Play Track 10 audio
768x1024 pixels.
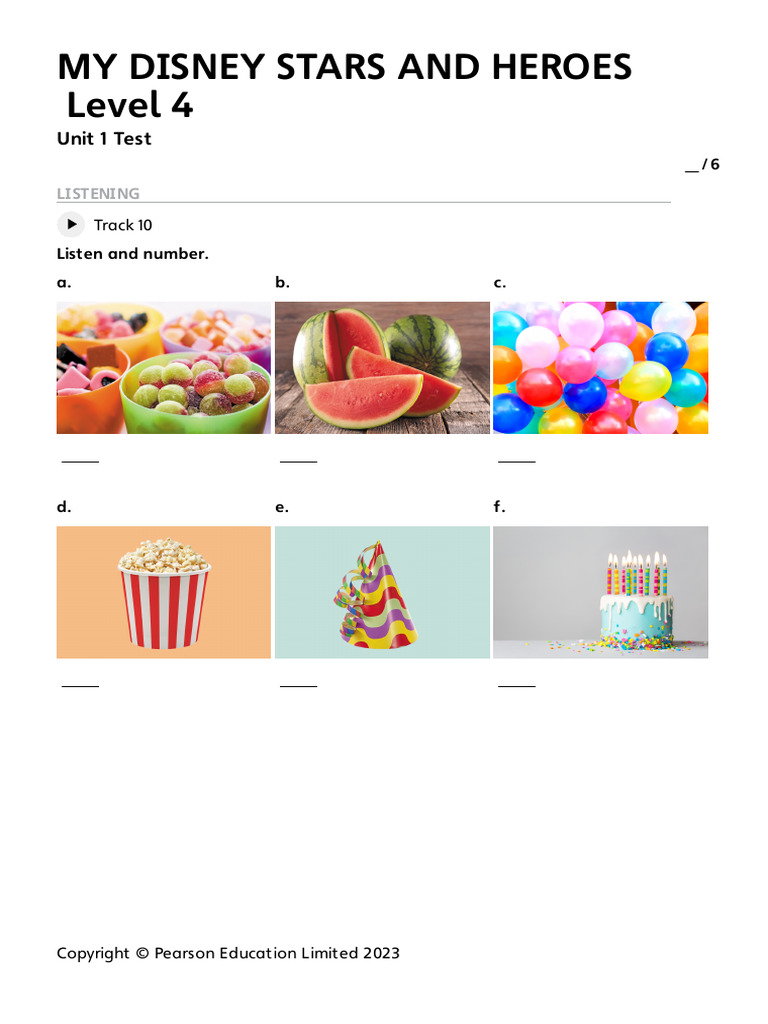pos(71,225)
